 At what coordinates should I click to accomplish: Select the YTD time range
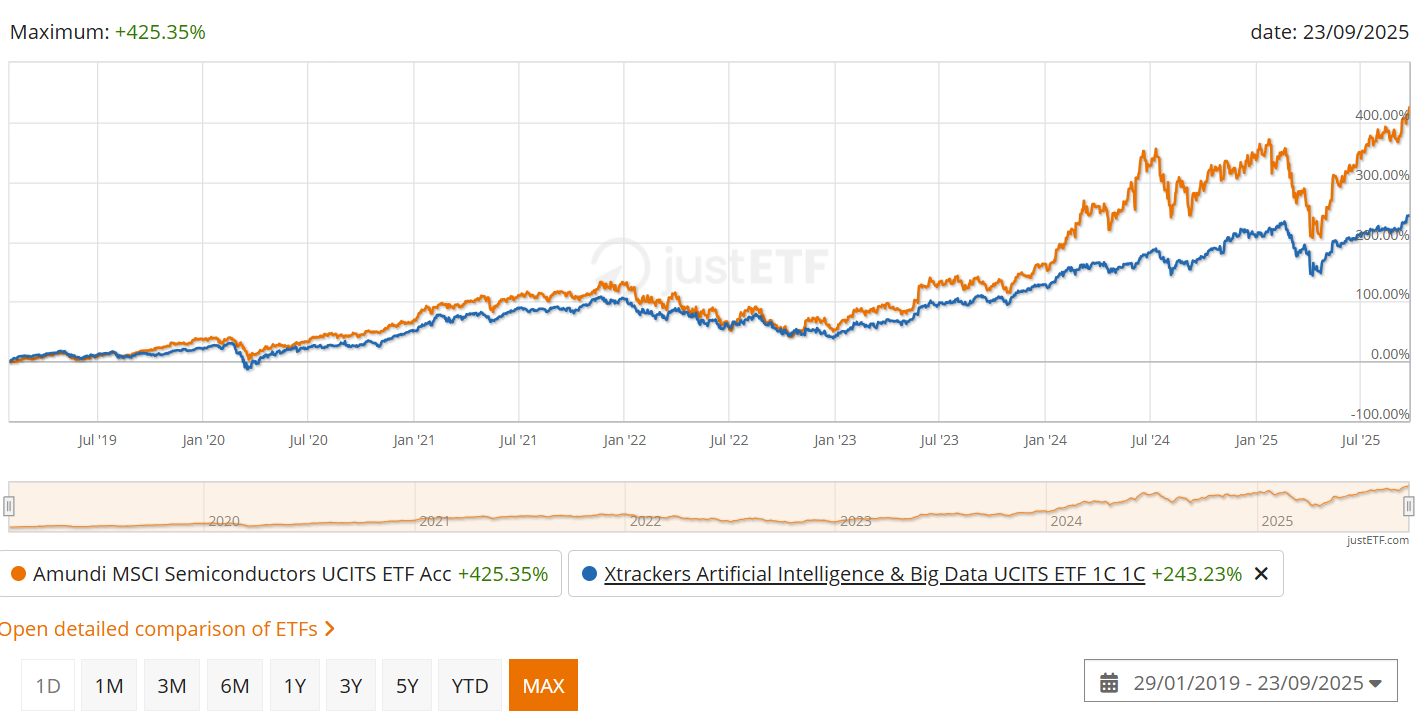(470, 686)
